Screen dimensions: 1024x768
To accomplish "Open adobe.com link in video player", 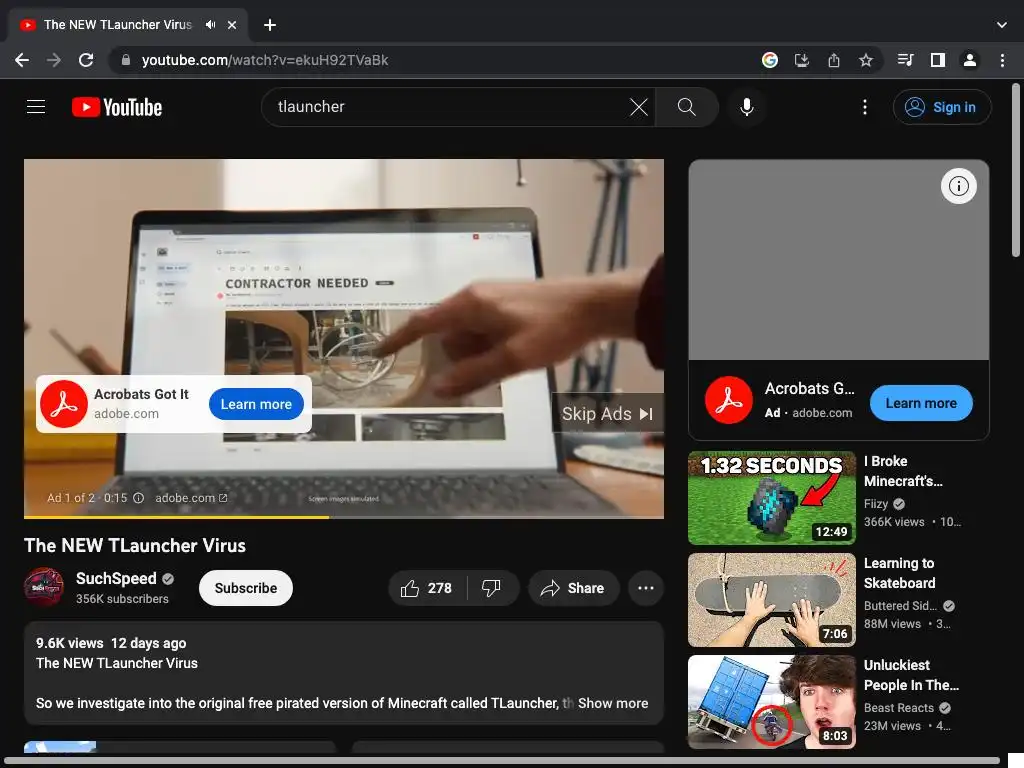I will 191,498.
